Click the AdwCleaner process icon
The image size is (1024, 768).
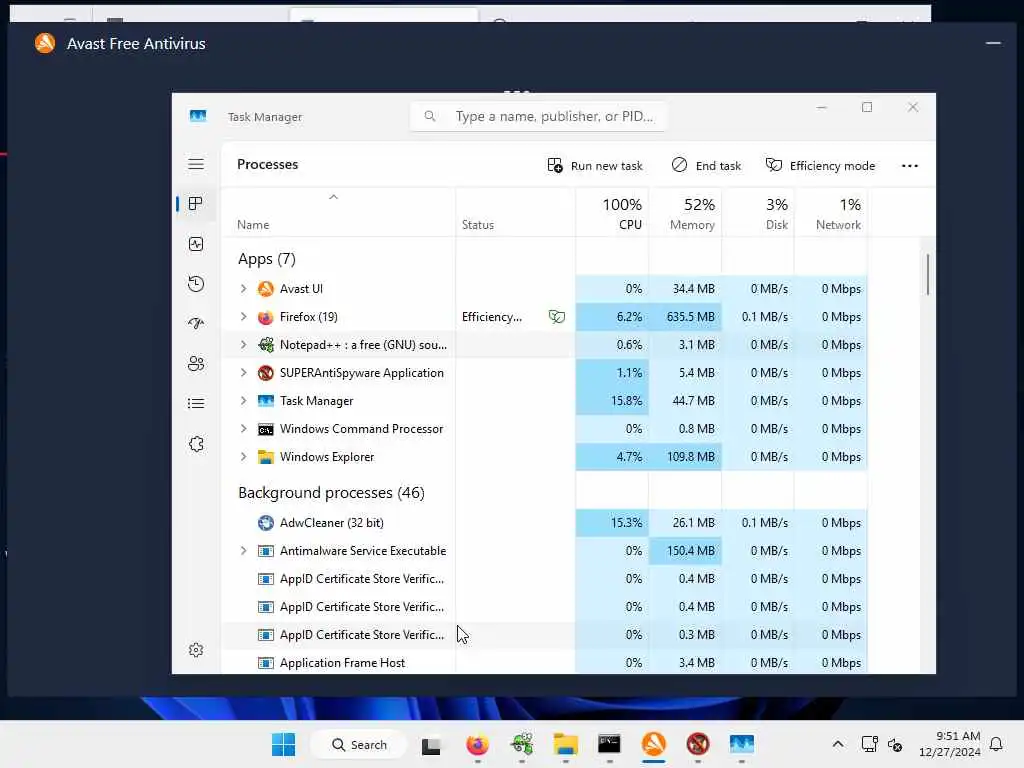pos(266,523)
